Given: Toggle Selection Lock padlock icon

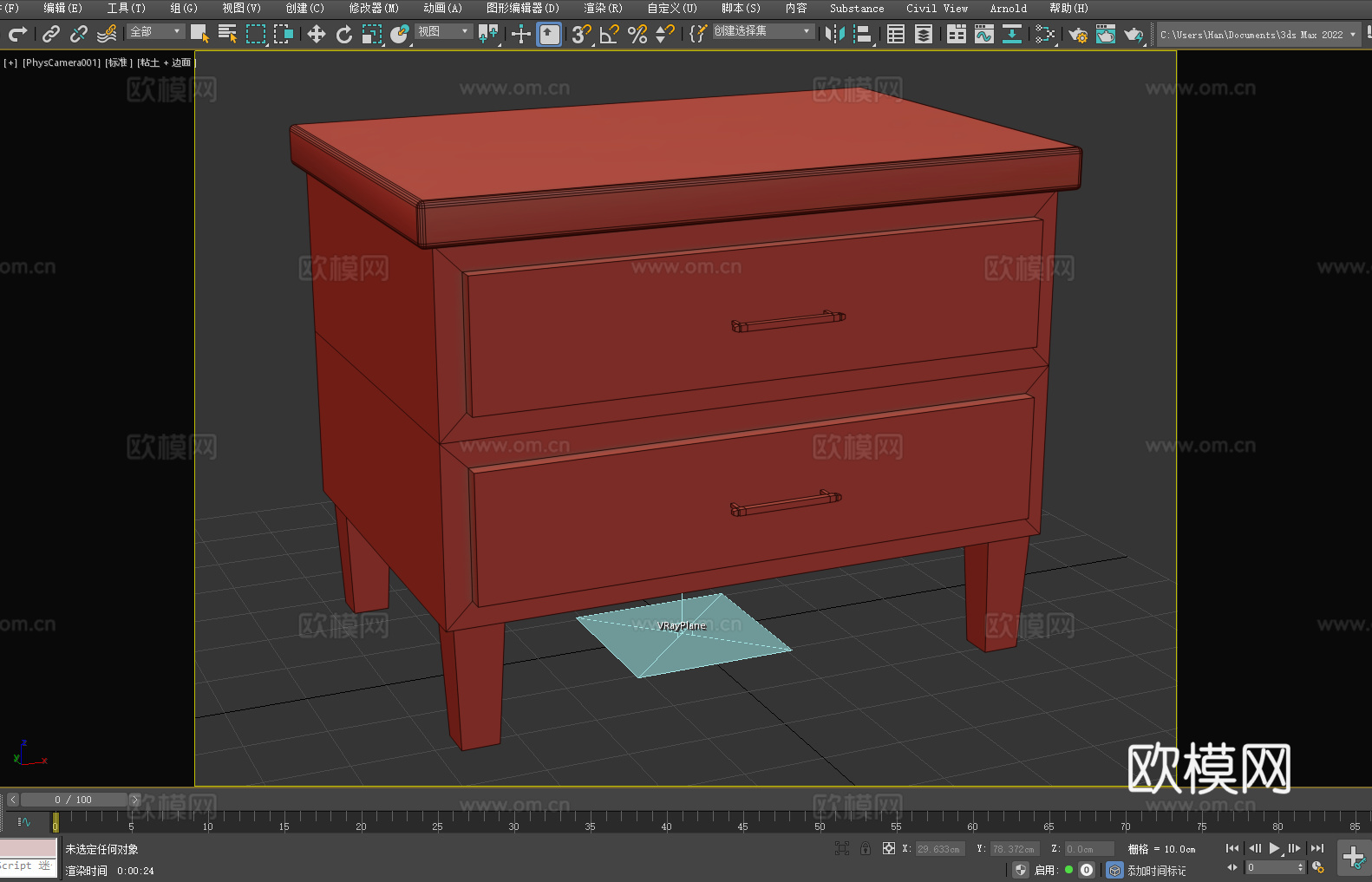Looking at the screenshot, I should pos(866,848).
